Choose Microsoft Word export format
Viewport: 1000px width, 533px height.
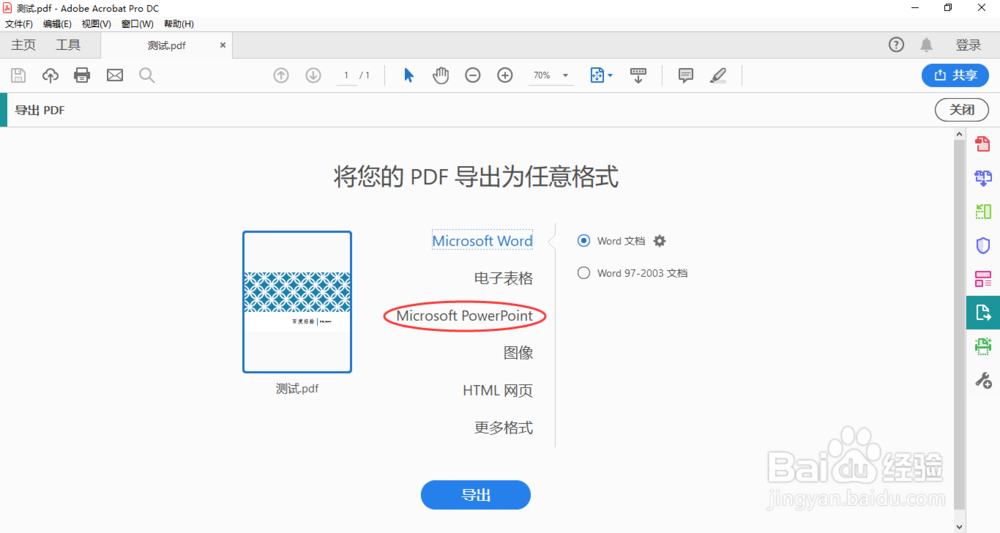(482, 241)
